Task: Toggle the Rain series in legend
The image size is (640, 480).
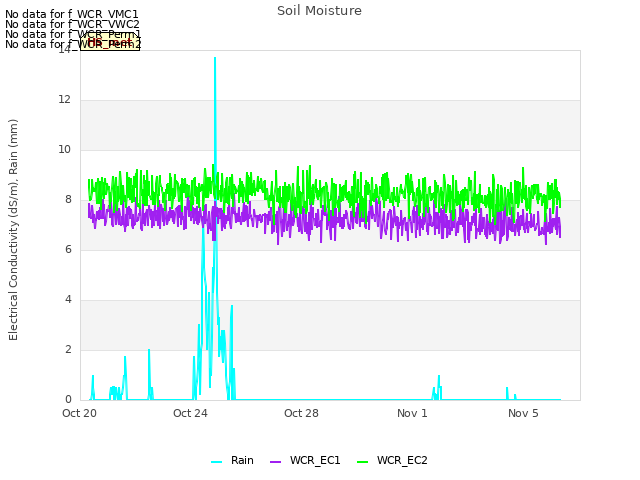Action: pos(232,461)
